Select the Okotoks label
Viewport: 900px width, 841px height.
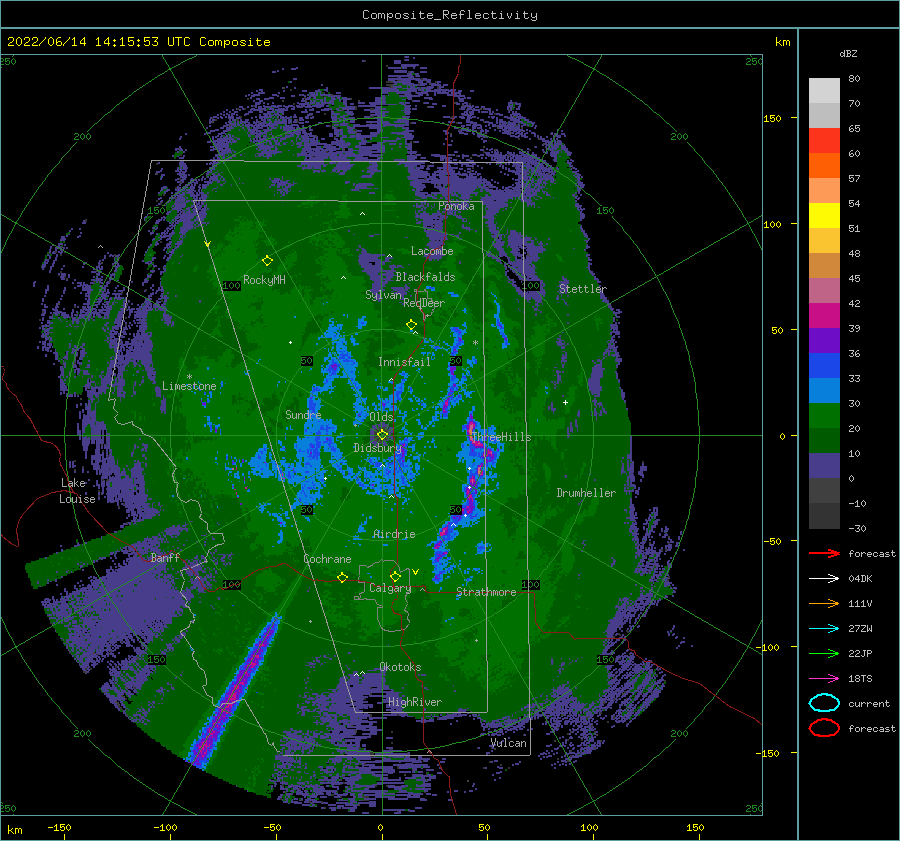coord(400,667)
